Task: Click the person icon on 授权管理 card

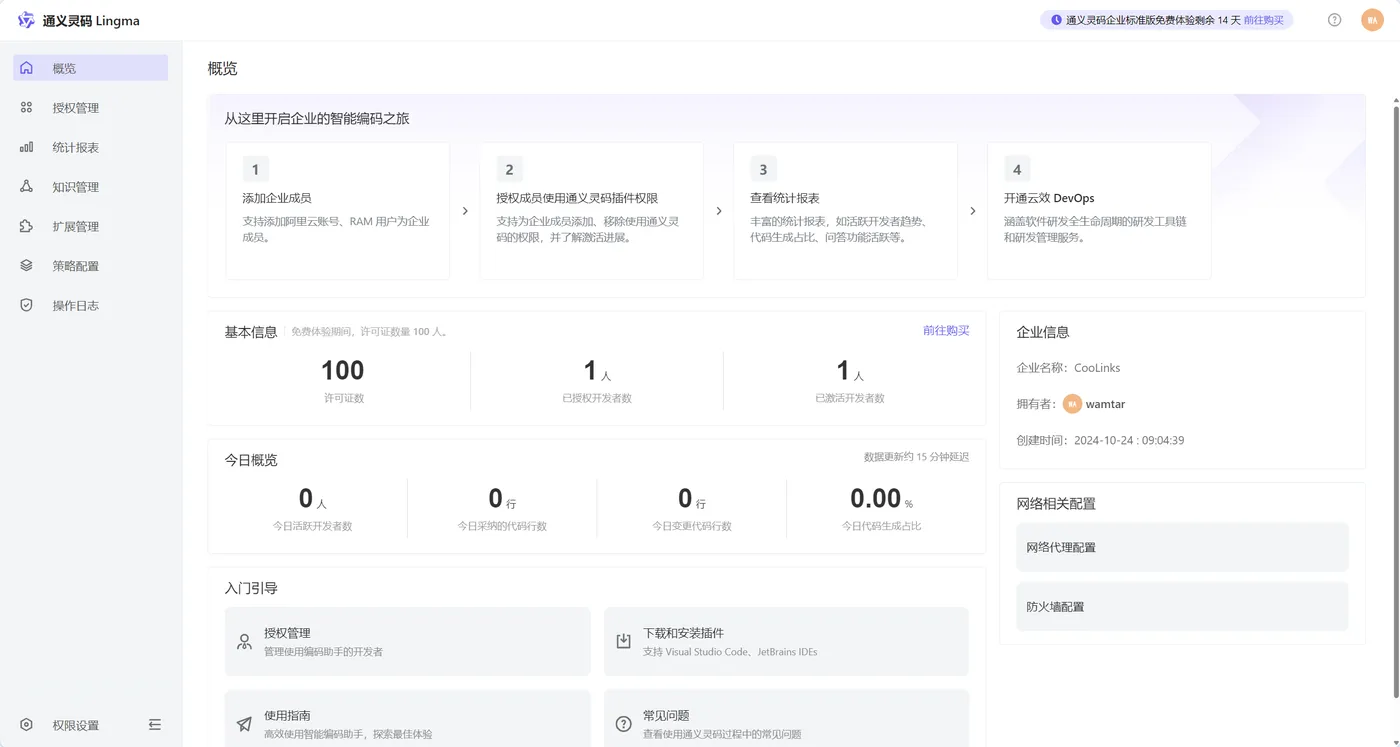Action: coord(244,642)
